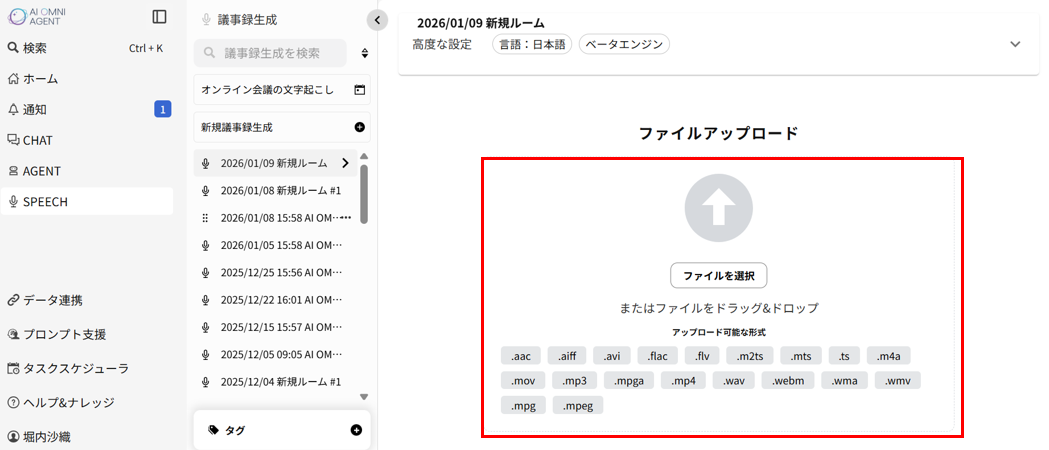Click the sort arrows beside search field
1049x450 pixels.
(x=365, y=53)
